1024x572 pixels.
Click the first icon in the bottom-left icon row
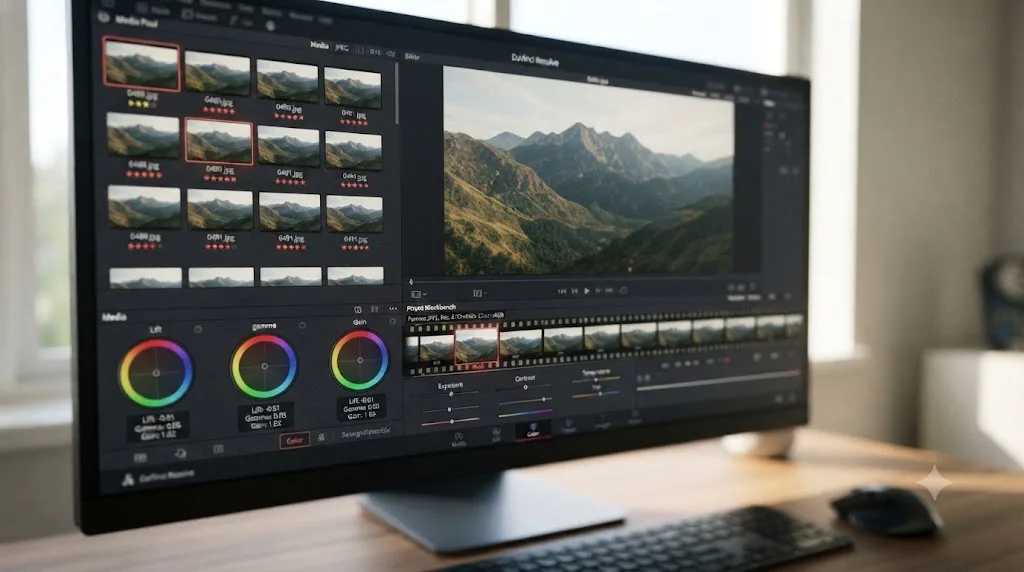[140, 457]
